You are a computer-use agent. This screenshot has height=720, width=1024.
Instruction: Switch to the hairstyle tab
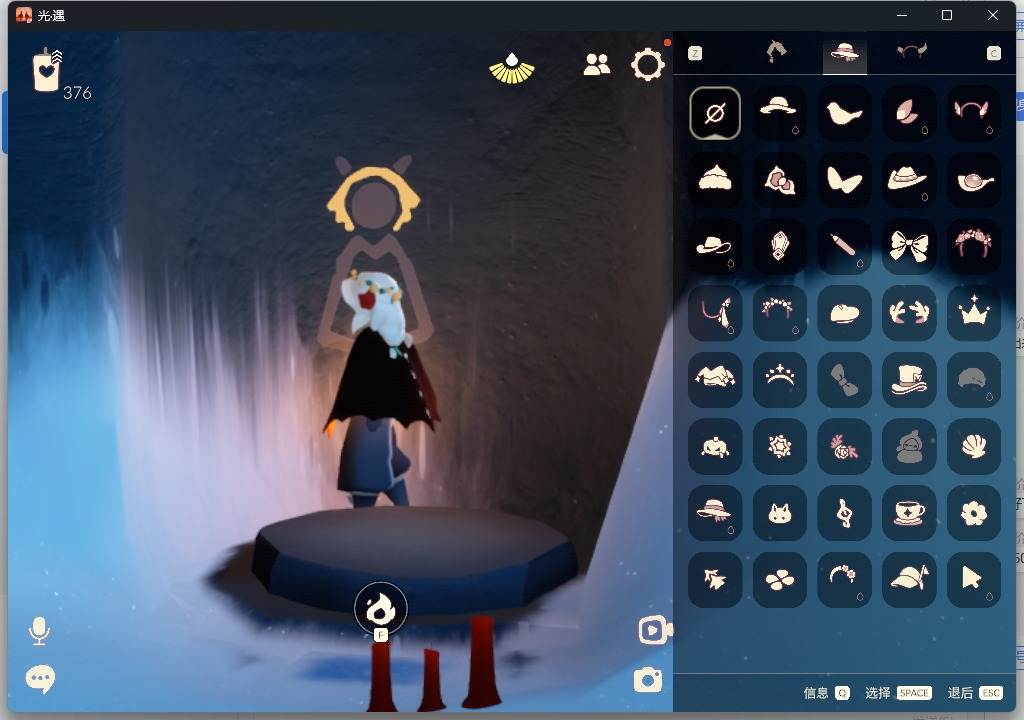(x=776, y=52)
